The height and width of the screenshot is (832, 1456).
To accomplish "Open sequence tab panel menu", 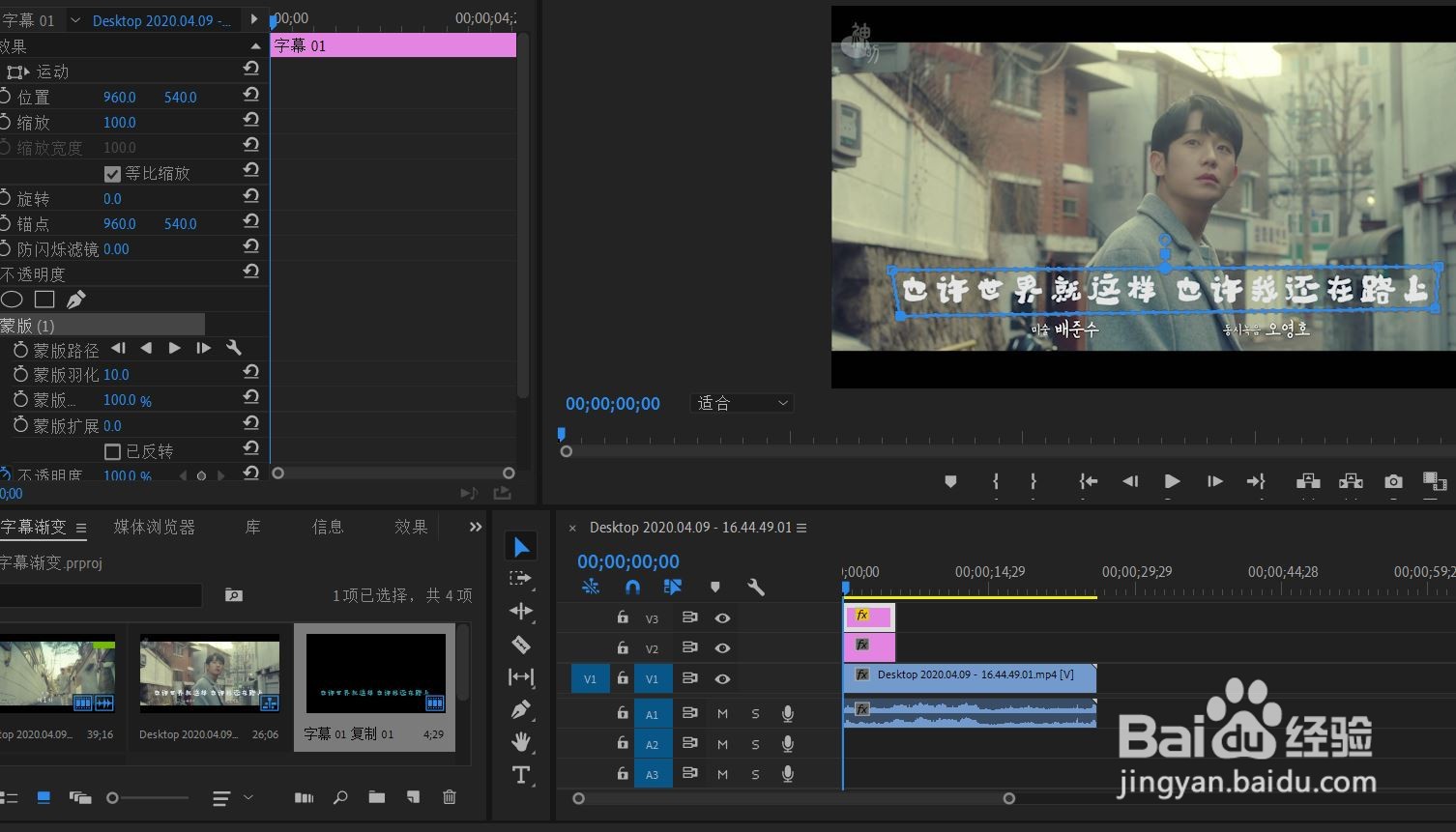I will (x=801, y=528).
